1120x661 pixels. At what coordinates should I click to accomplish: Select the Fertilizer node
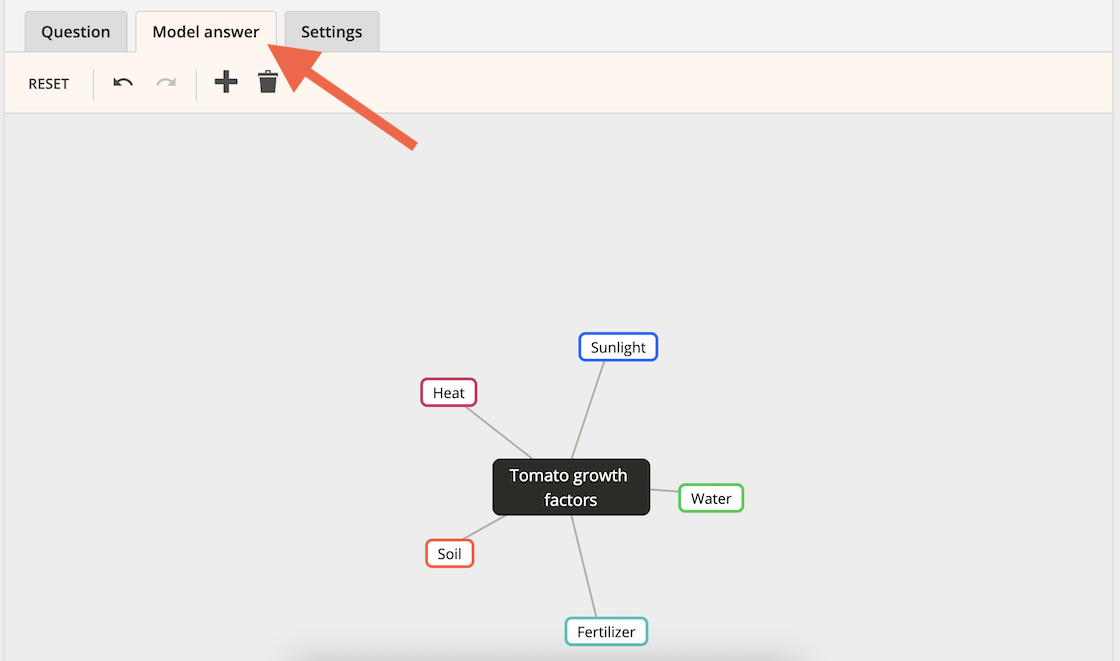click(x=606, y=632)
